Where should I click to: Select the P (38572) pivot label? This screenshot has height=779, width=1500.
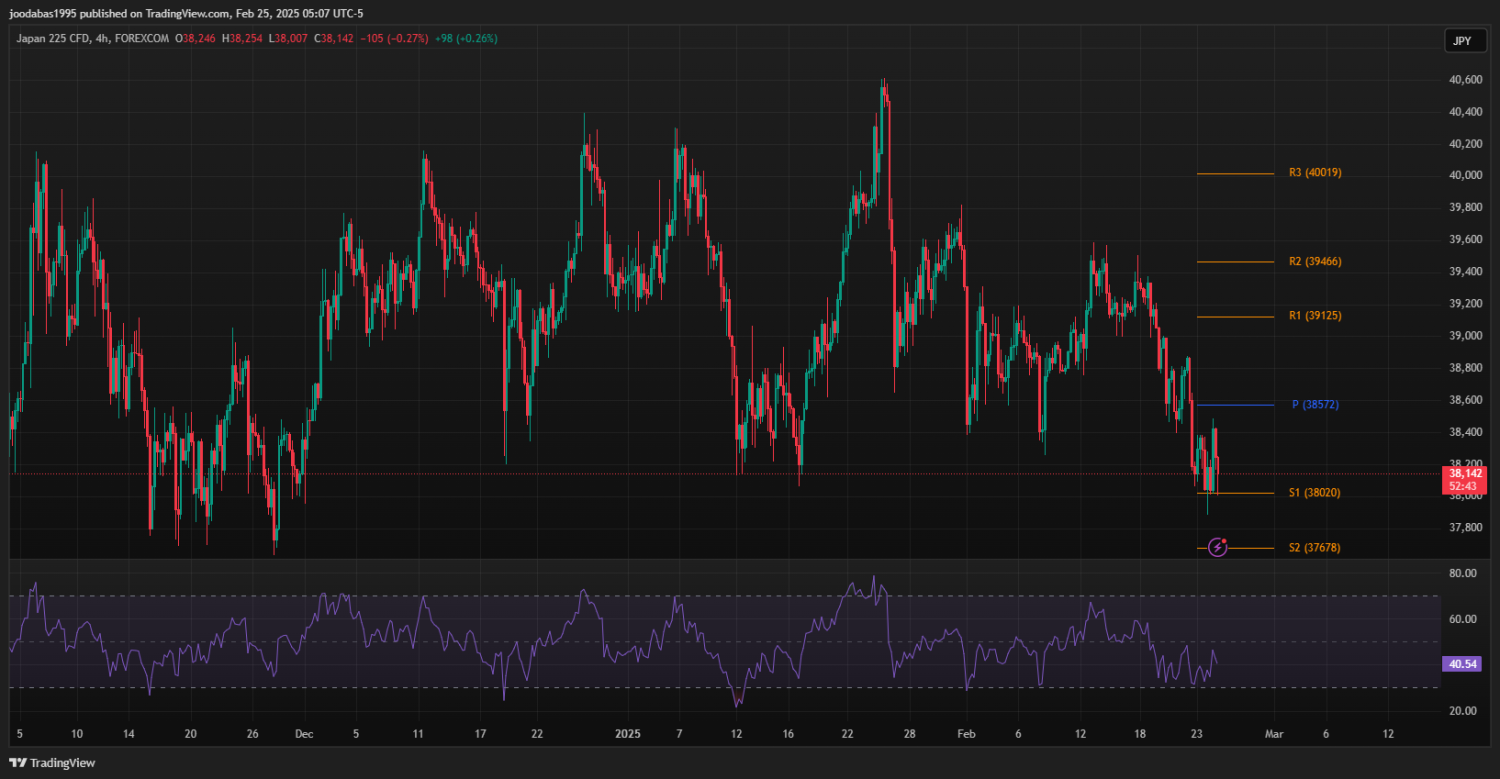[x=1315, y=405]
